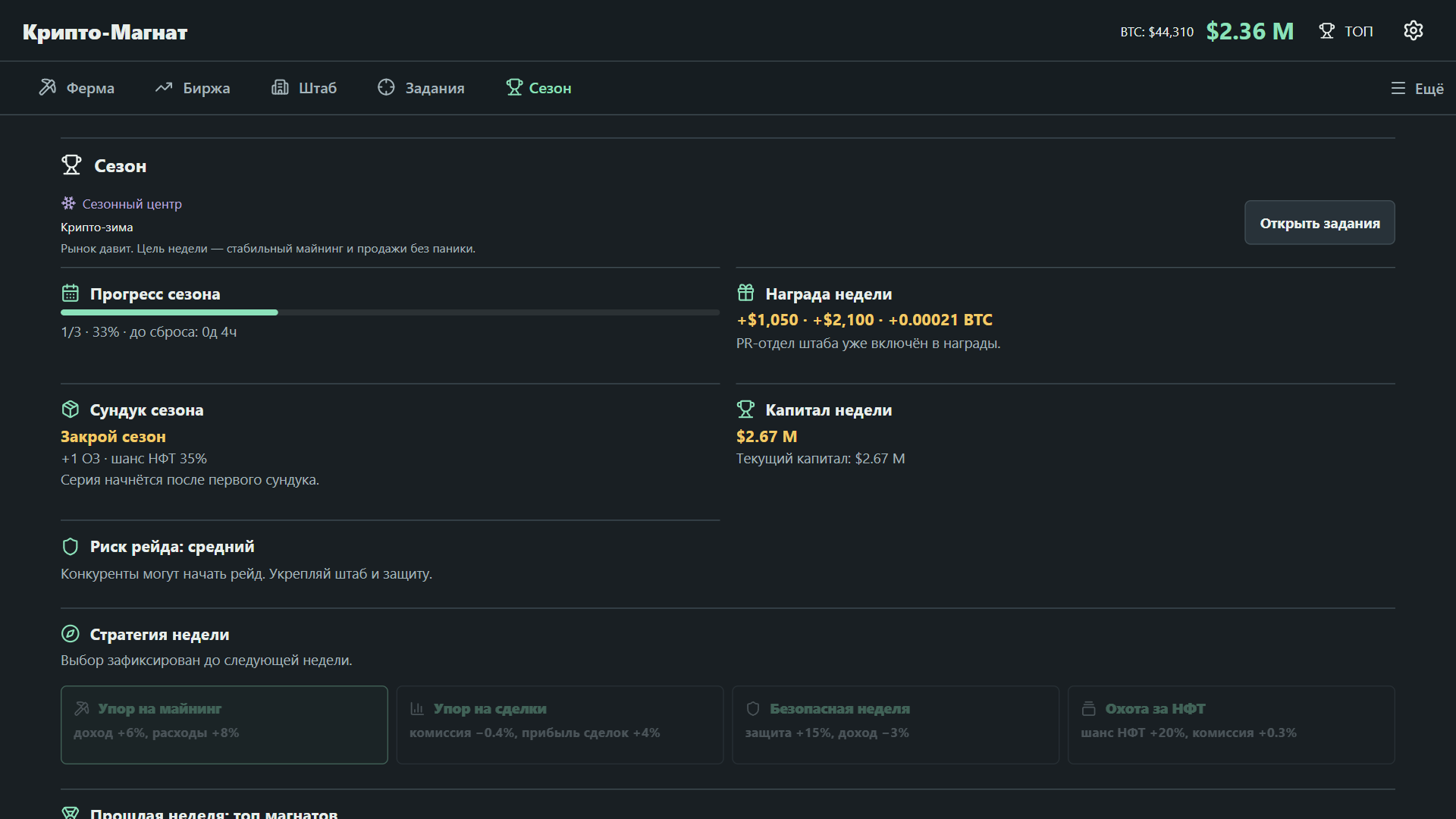Click the chart icon beside Биржа
Image resolution: width=1456 pixels, height=819 pixels.
(x=164, y=87)
